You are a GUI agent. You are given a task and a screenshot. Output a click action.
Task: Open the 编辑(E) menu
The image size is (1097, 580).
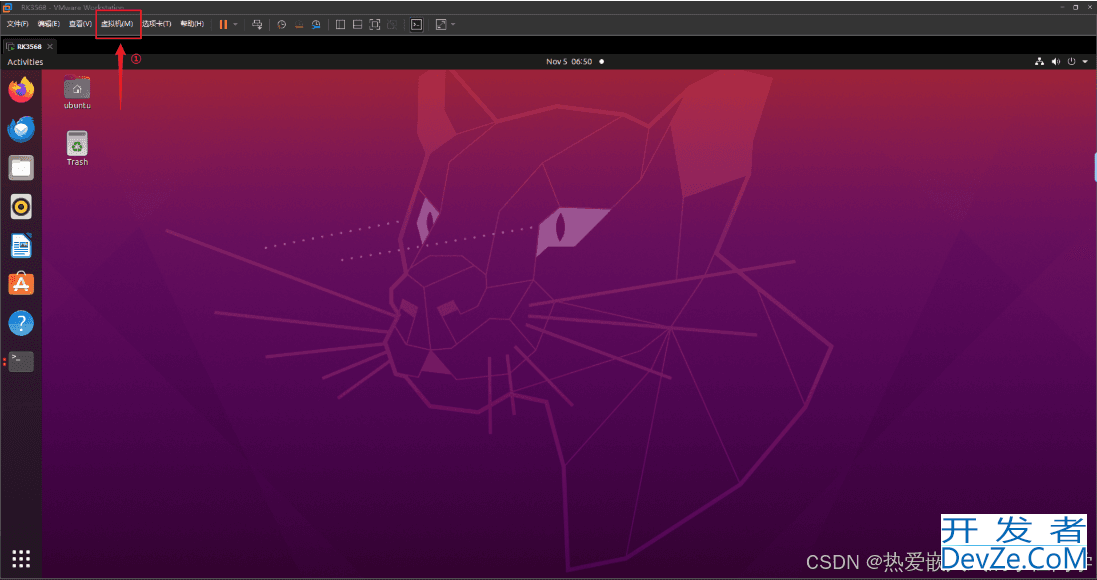(49, 24)
